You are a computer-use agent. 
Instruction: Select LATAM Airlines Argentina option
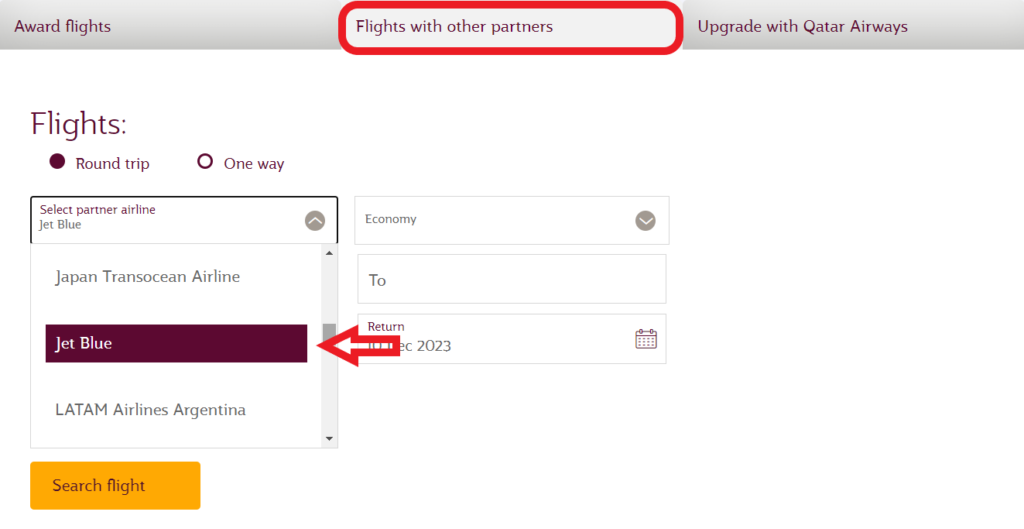click(151, 410)
